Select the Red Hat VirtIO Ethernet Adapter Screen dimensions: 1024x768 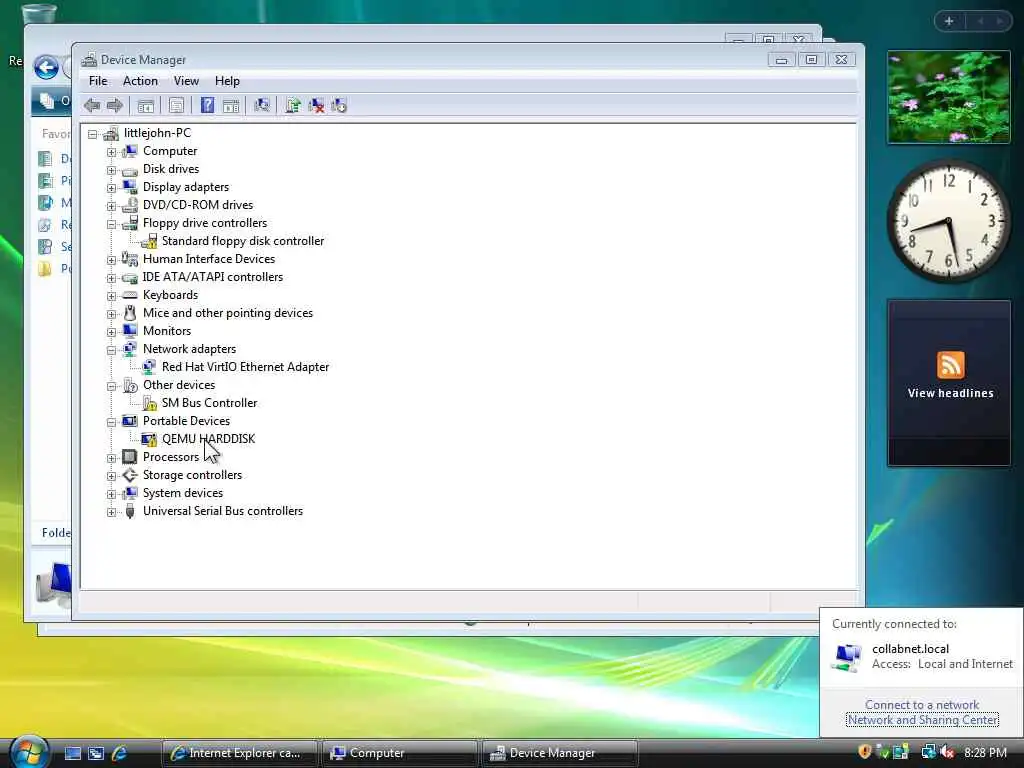click(245, 367)
